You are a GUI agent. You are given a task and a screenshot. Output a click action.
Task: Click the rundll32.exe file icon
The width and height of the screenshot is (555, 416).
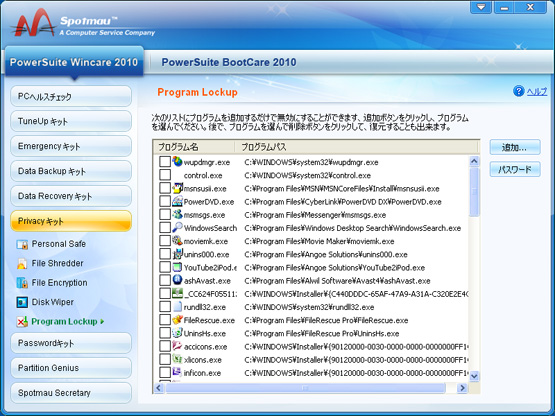pos(177,307)
